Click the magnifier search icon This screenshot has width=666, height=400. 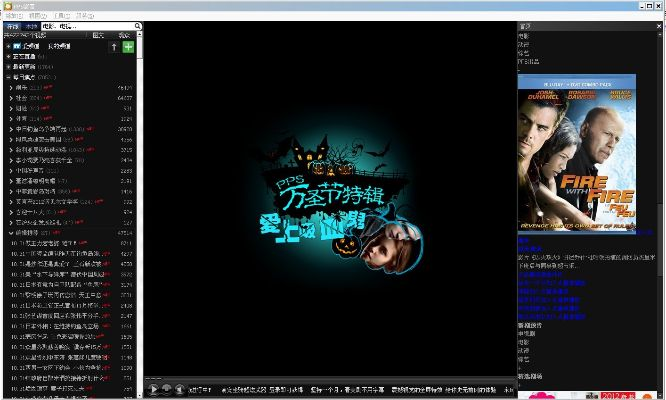click(x=135, y=26)
